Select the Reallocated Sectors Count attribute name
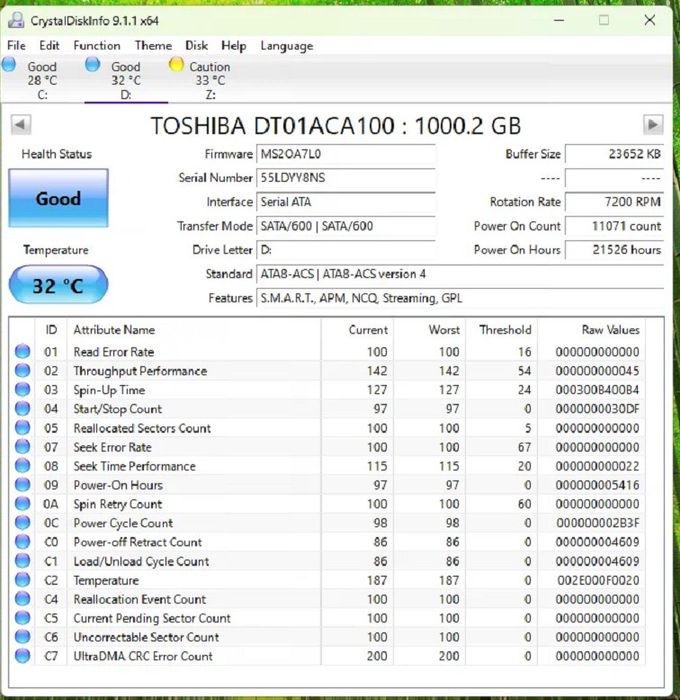 (142, 428)
